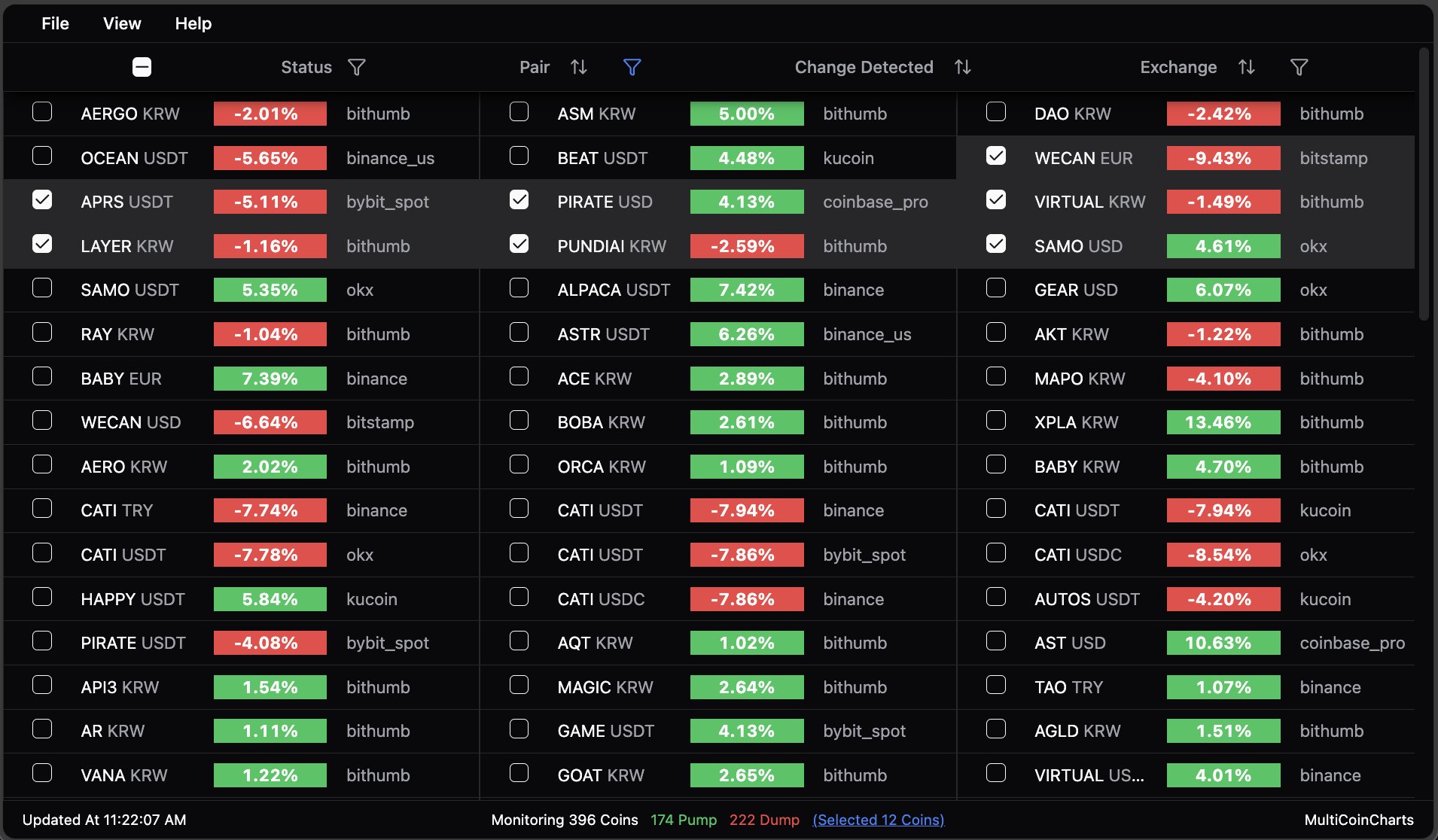Sort the Exchange column with arrows icon

pyautogui.click(x=1246, y=68)
